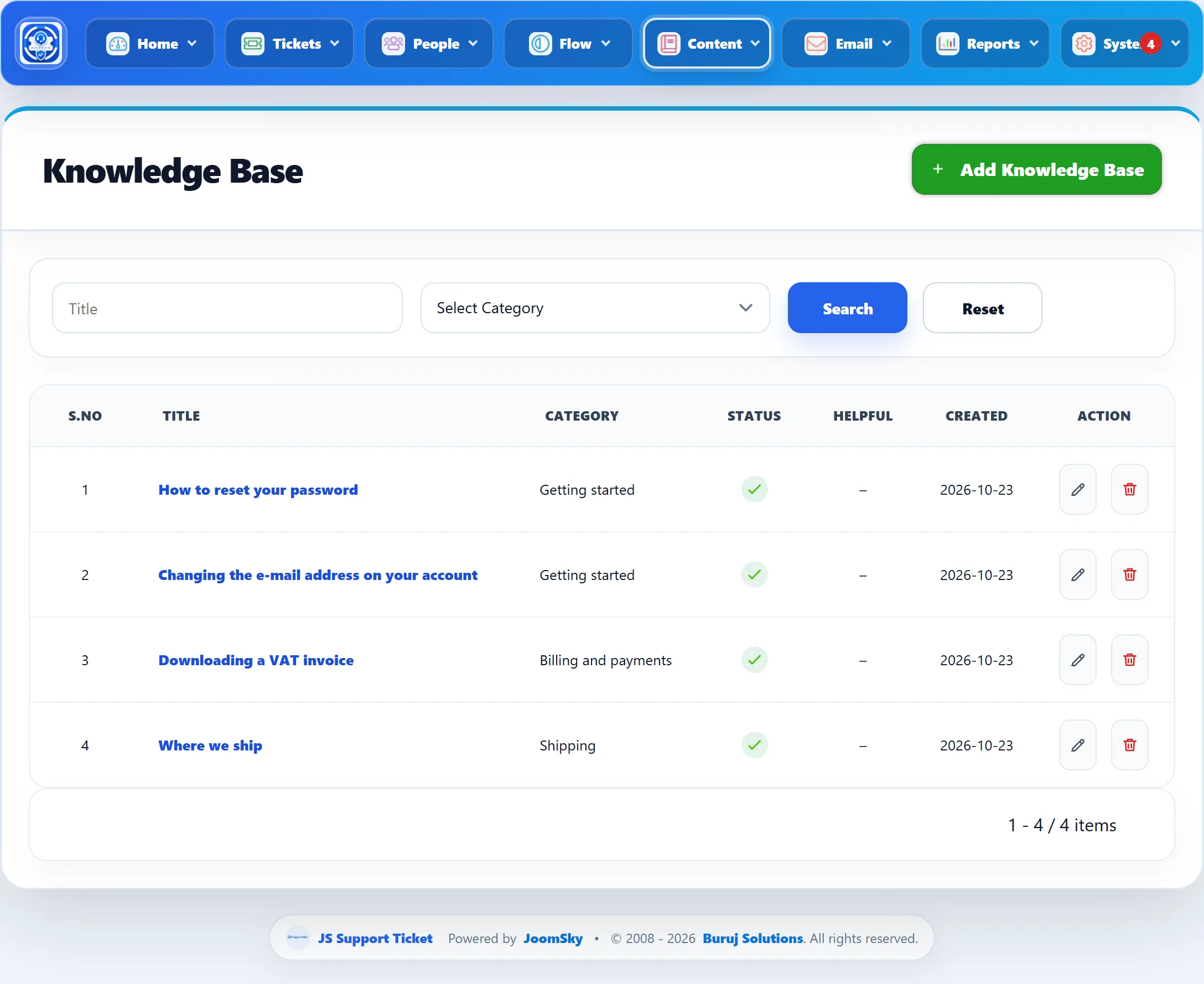Viewport: 1204px width, 984px height.
Task: Click the People group icon
Action: pyautogui.click(x=393, y=44)
